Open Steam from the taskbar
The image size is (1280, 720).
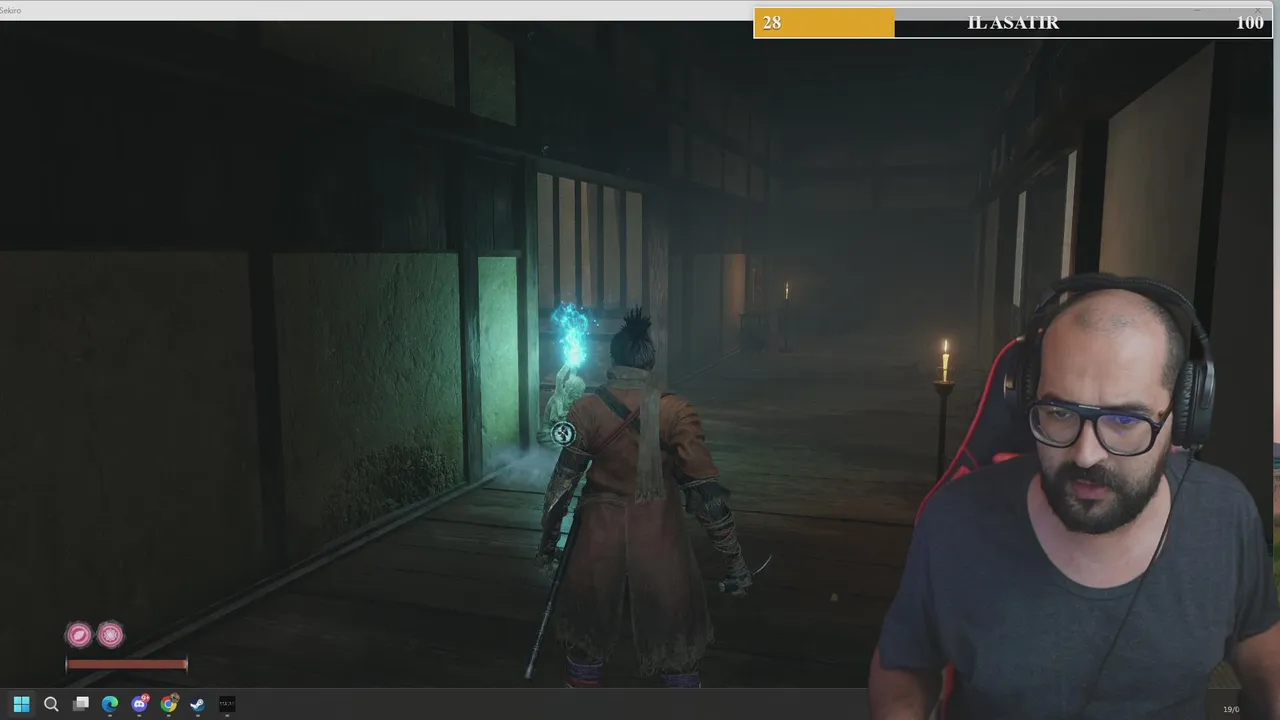198,704
